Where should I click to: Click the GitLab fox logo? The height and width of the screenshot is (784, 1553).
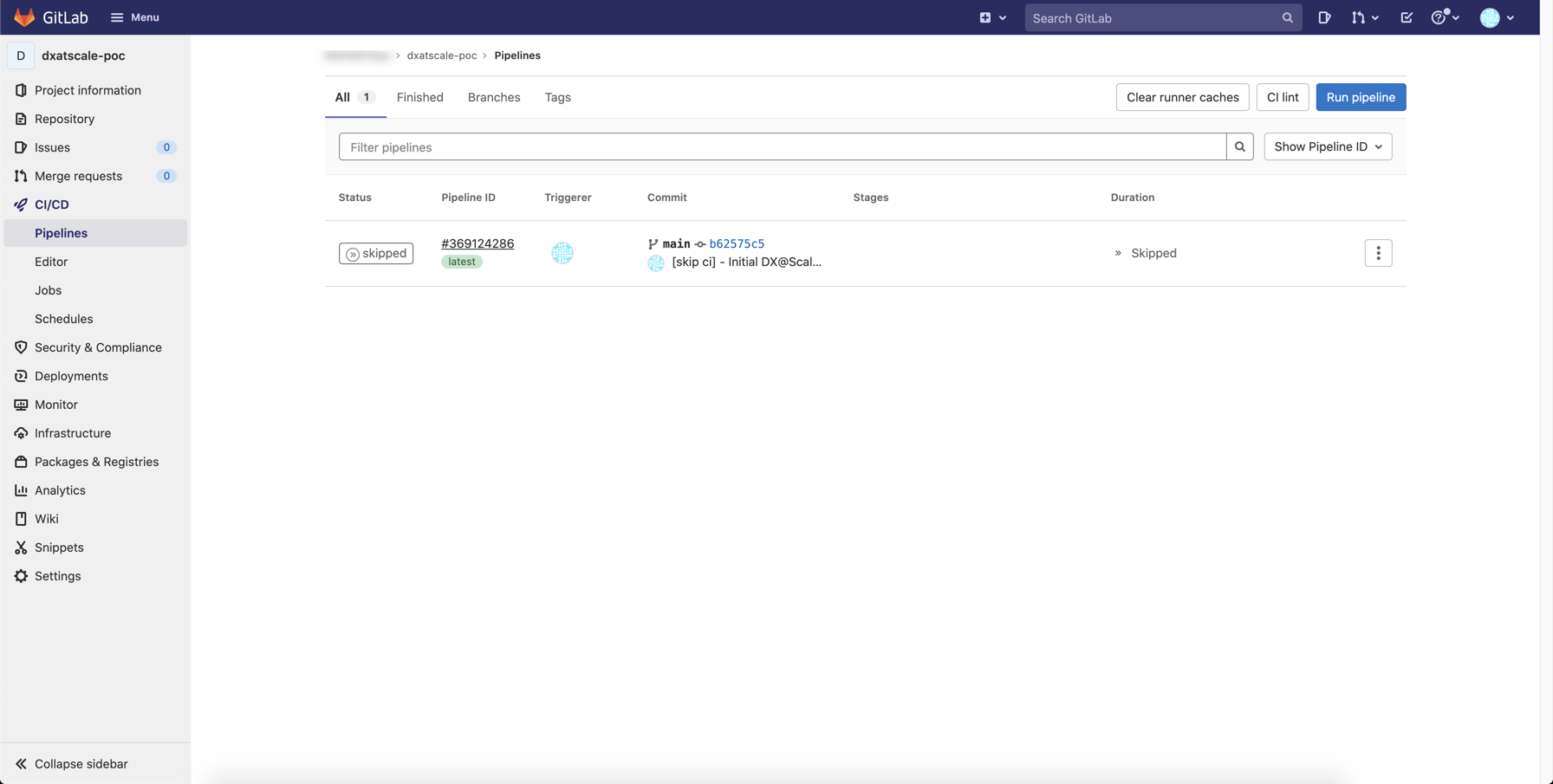[24, 17]
